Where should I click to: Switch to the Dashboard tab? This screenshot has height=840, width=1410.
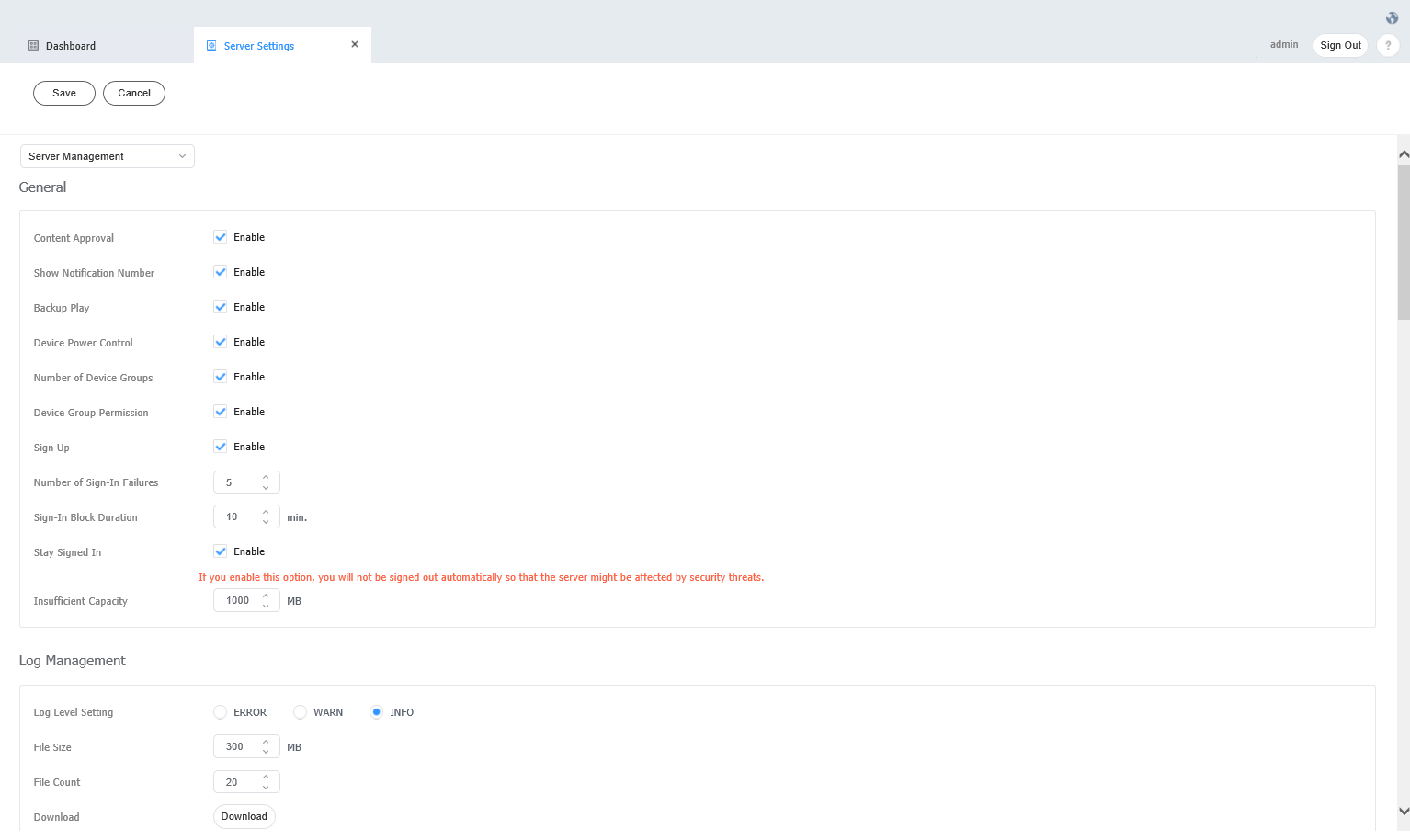tap(71, 45)
